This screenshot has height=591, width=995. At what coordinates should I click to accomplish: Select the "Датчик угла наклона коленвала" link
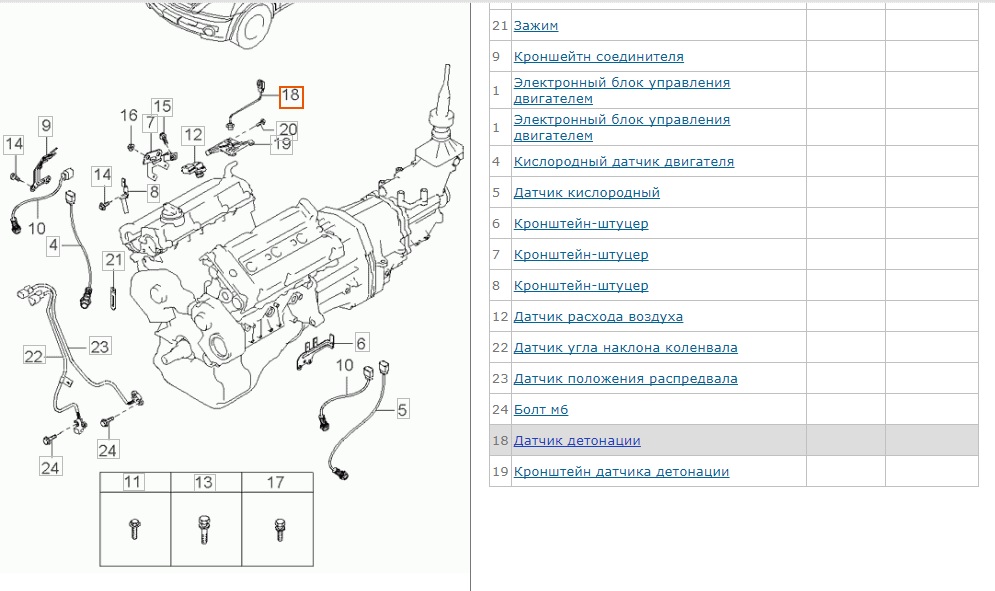625,347
